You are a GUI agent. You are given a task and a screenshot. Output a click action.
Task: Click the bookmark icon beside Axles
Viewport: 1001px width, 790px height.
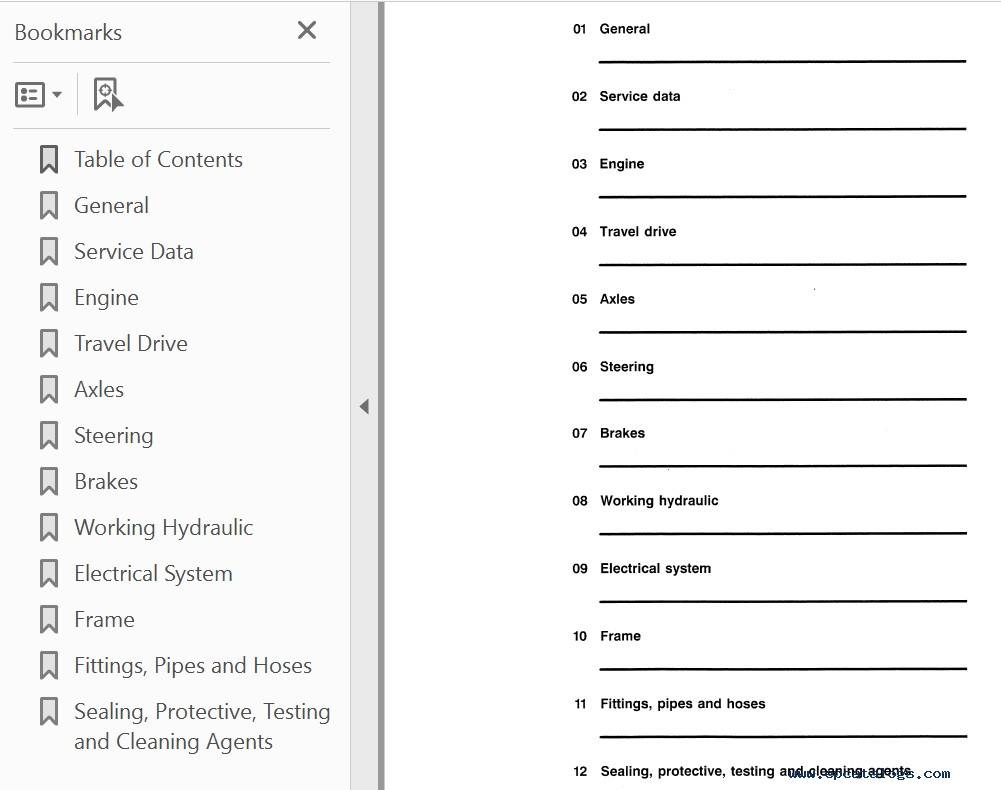click(x=49, y=390)
